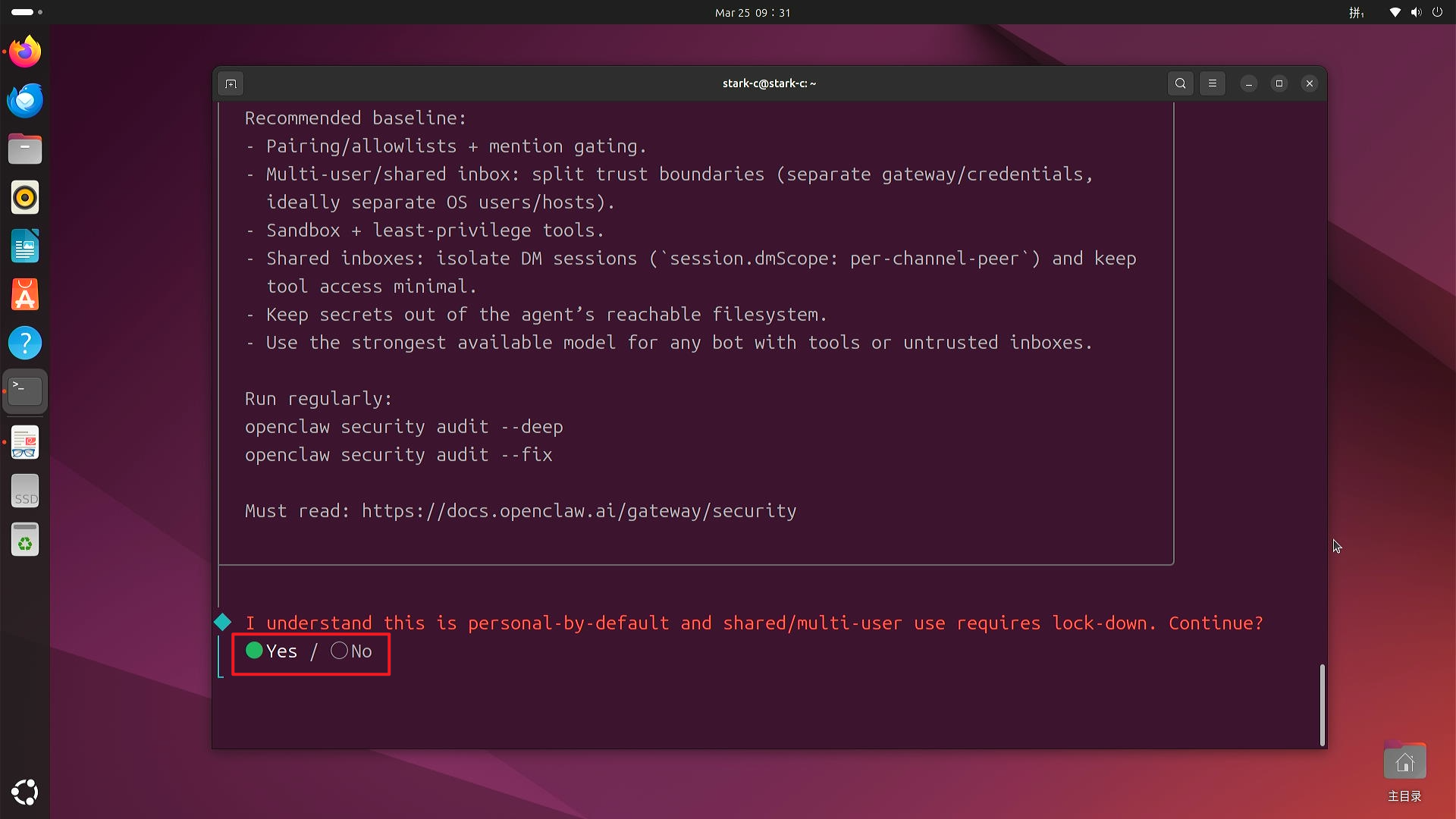The width and height of the screenshot is (1456, 819).
Task: Open Thunderbird mail from the dock
Action: (x=25, y=100)
